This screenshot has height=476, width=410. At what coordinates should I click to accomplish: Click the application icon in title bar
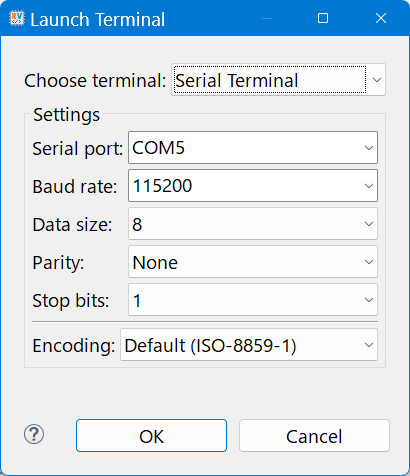click(x=17, y=18)
